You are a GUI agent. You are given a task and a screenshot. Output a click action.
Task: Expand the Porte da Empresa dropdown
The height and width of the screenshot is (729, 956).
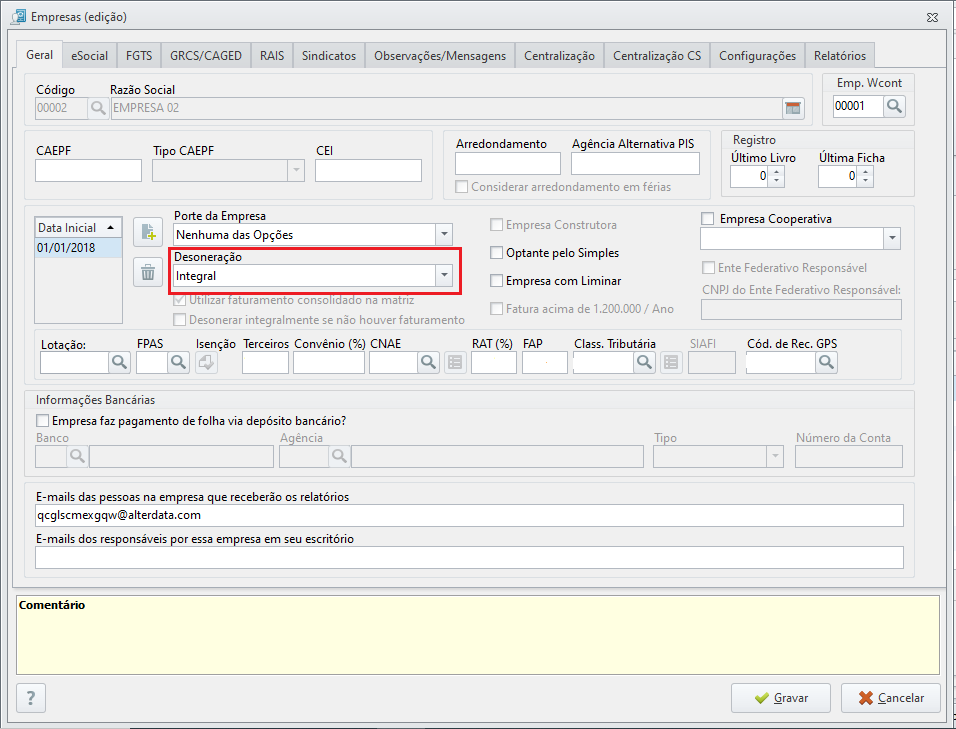(x=443, y=235)
